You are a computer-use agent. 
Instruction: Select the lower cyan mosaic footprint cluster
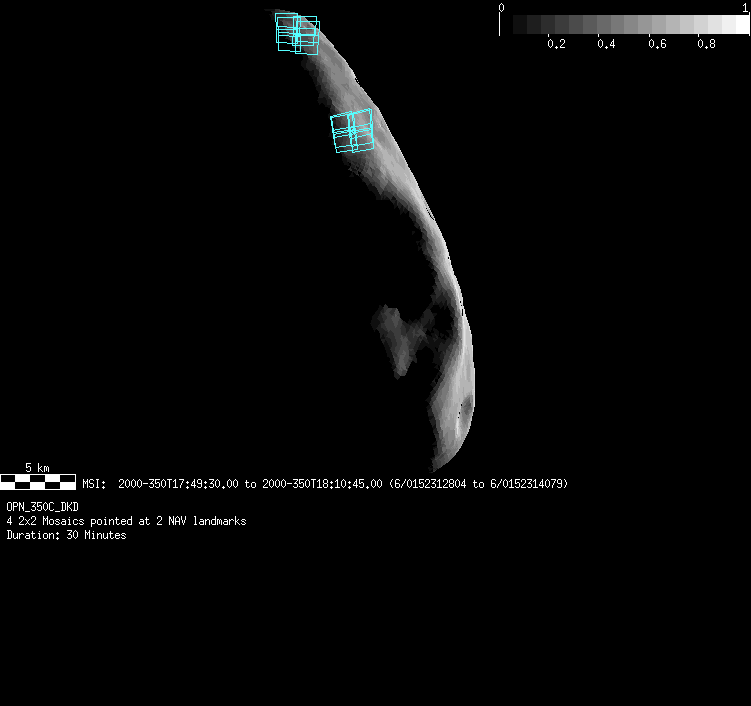pos(351,131)
